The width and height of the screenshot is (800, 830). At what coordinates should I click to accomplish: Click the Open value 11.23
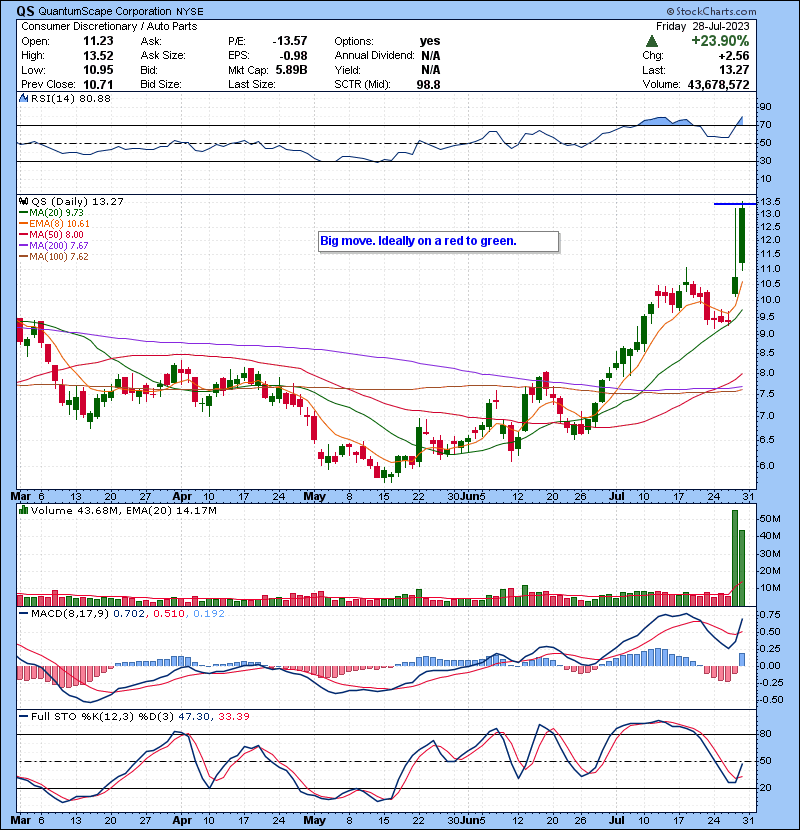98,41
